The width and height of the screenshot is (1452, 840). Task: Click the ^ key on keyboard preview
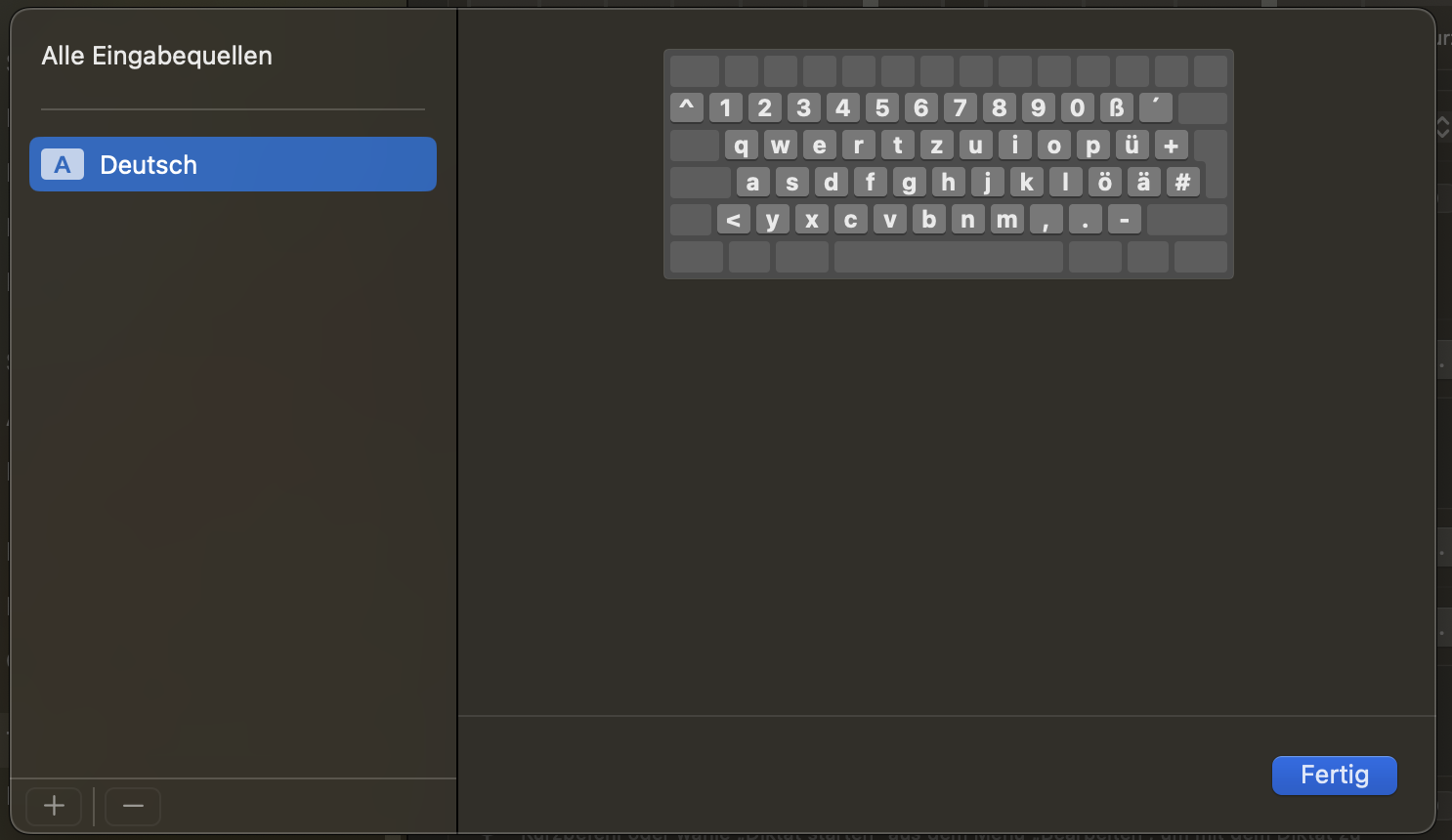tap(687, 107)
